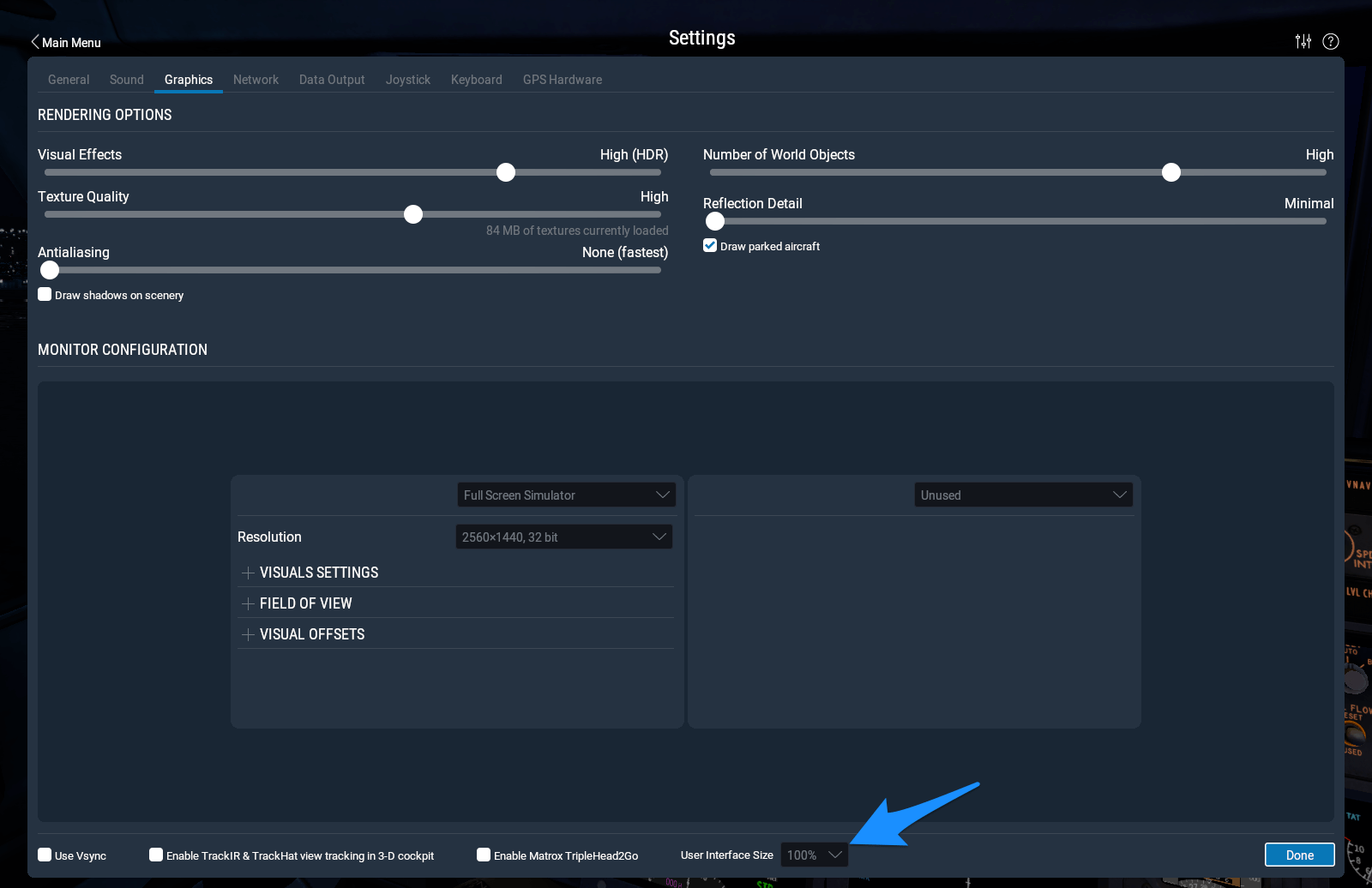Switch to the Sound tab

pos(126,79)
